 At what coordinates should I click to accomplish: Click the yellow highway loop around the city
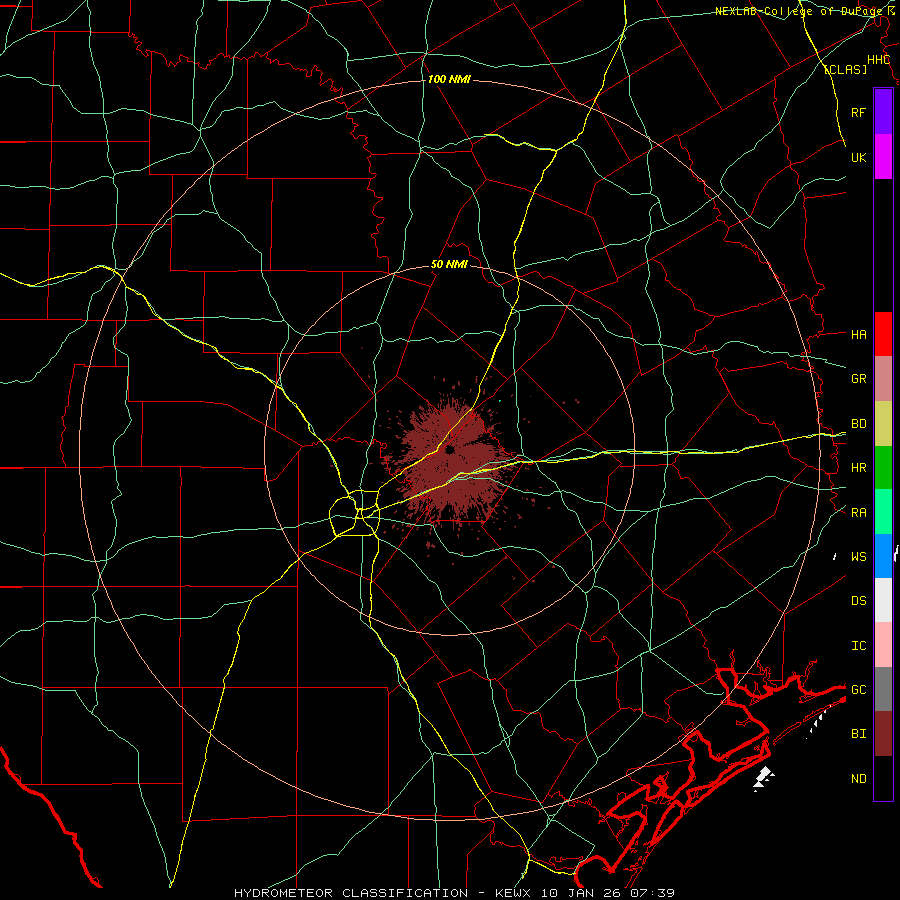355,511
